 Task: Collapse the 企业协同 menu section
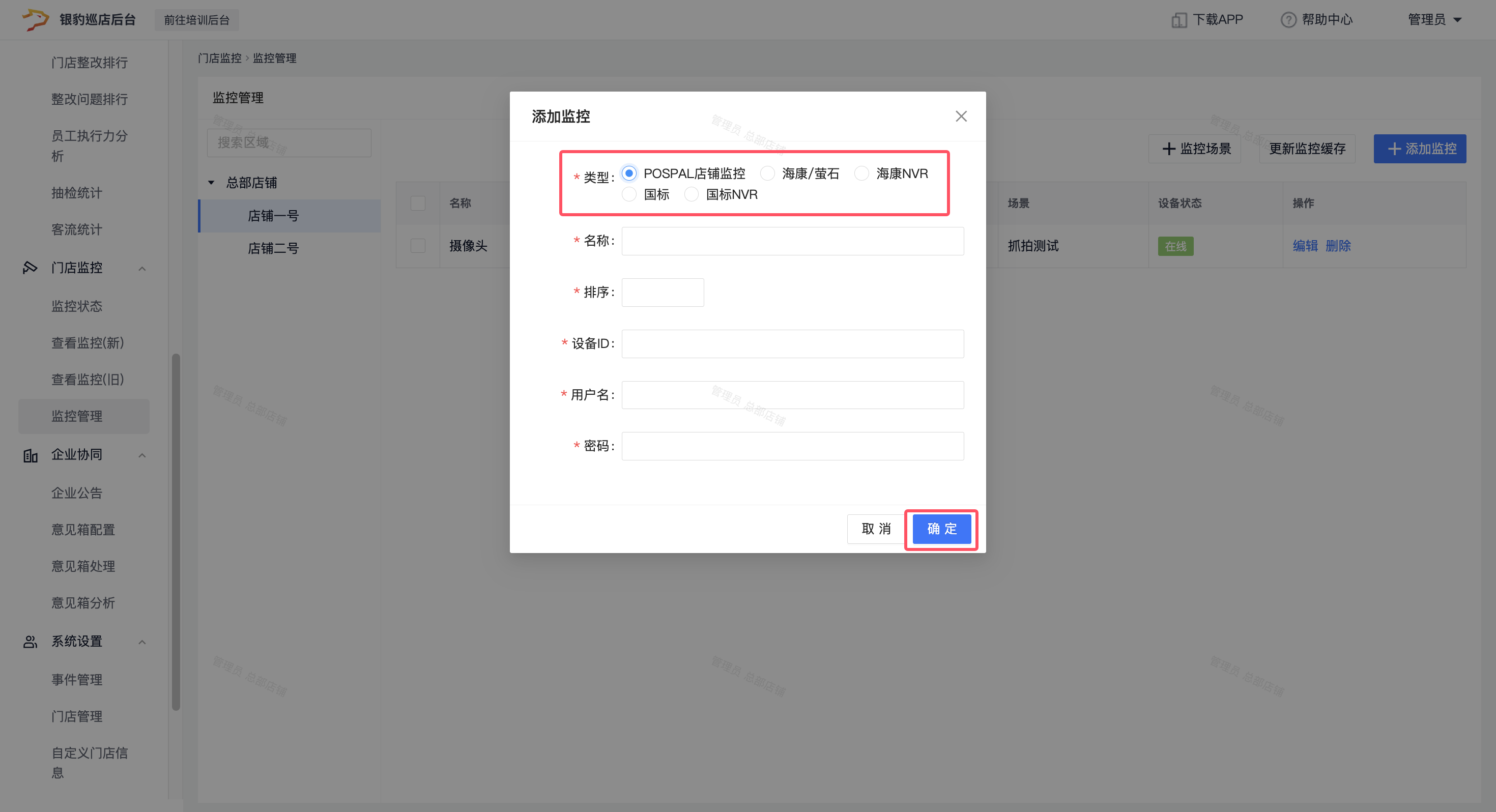click(x=142, y=455)
